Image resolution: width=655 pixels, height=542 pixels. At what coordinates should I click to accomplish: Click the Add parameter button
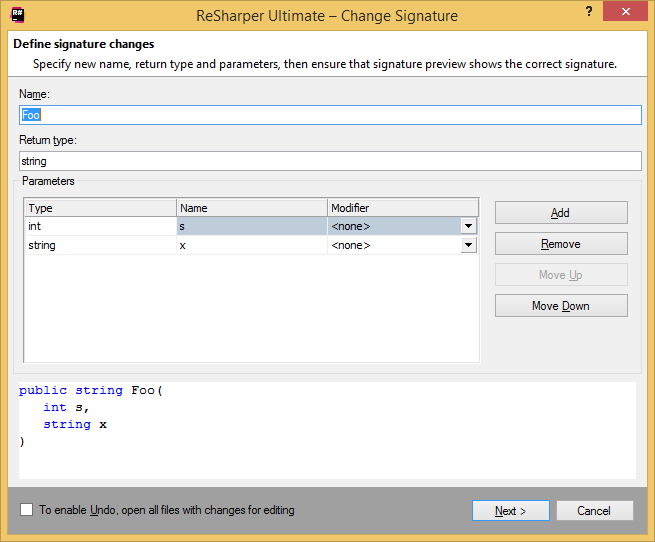click(x=561, y=213)
